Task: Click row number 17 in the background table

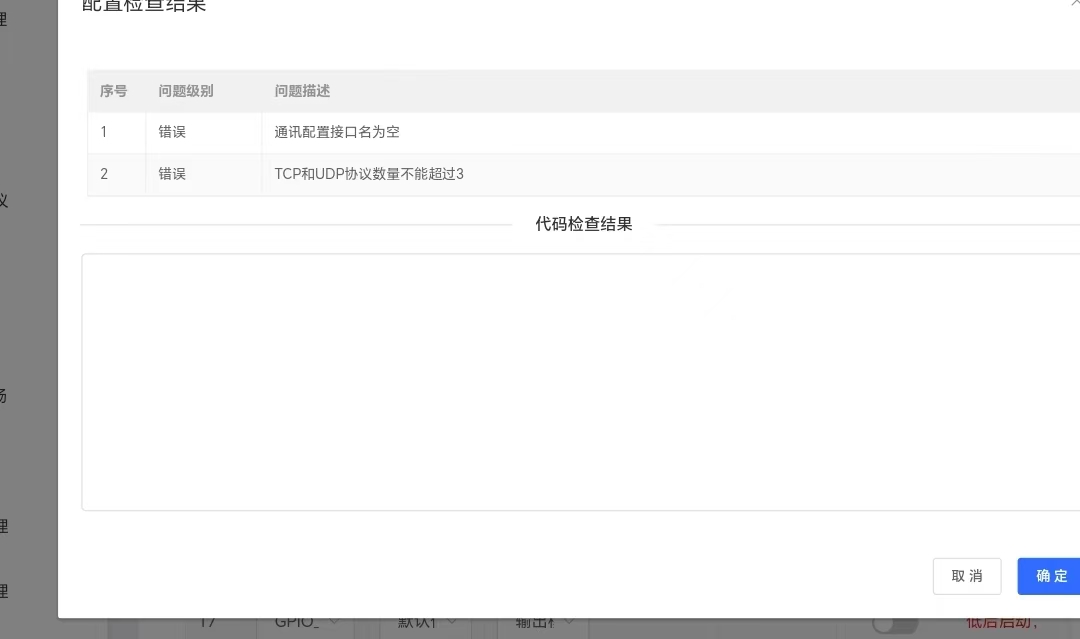Action: tap(208, 621)
